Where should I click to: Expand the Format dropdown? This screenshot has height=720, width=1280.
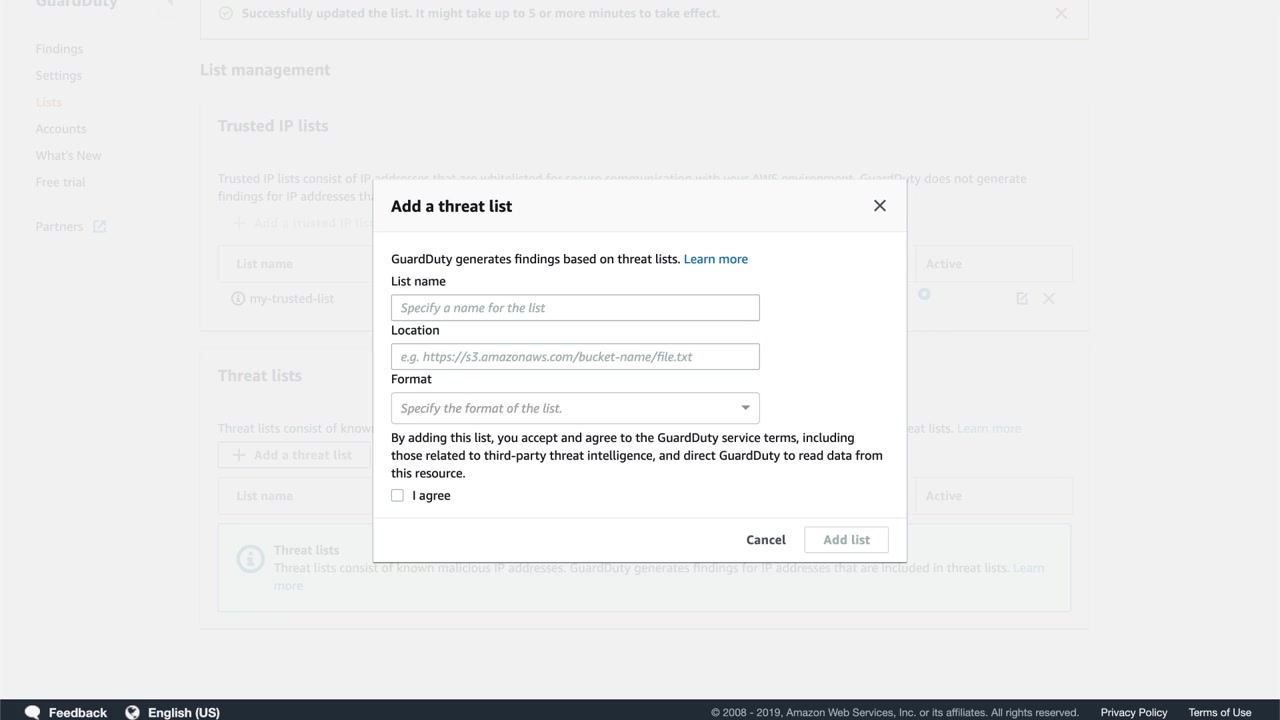coord(575,408)
